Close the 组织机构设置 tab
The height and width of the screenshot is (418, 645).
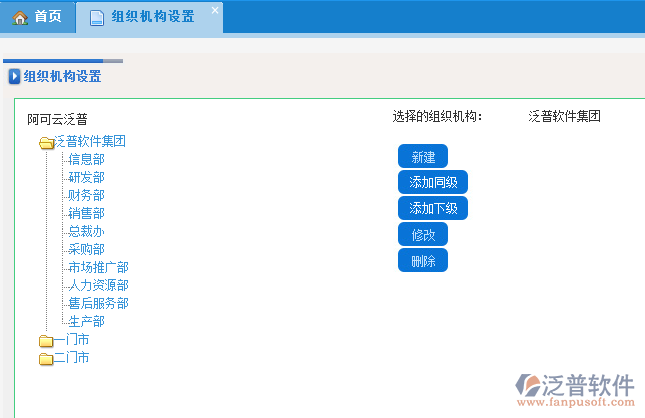(214, 10)
